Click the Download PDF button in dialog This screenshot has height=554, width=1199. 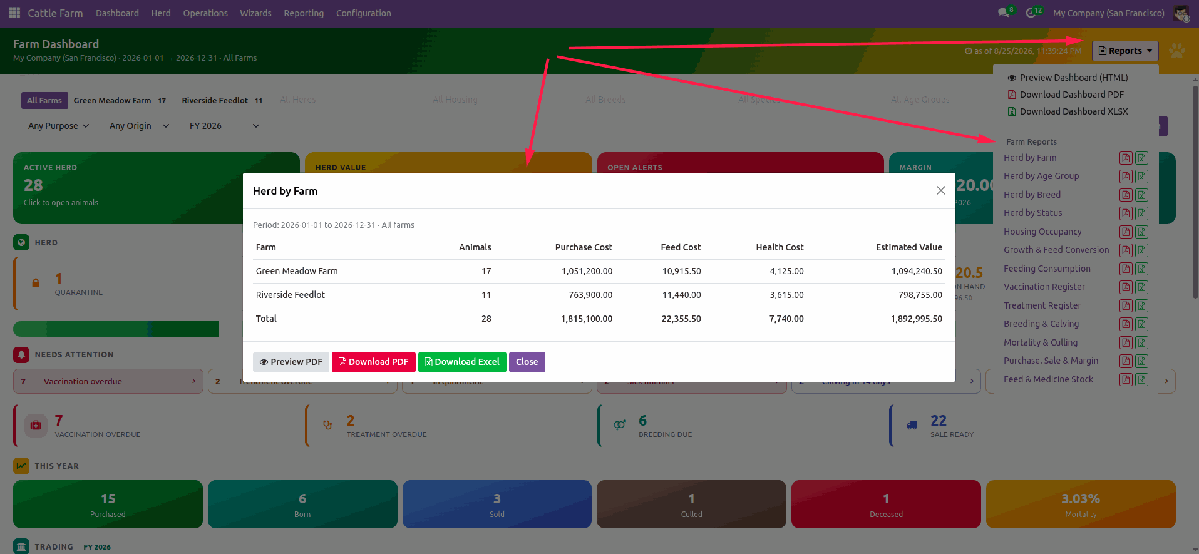[374, 362]
